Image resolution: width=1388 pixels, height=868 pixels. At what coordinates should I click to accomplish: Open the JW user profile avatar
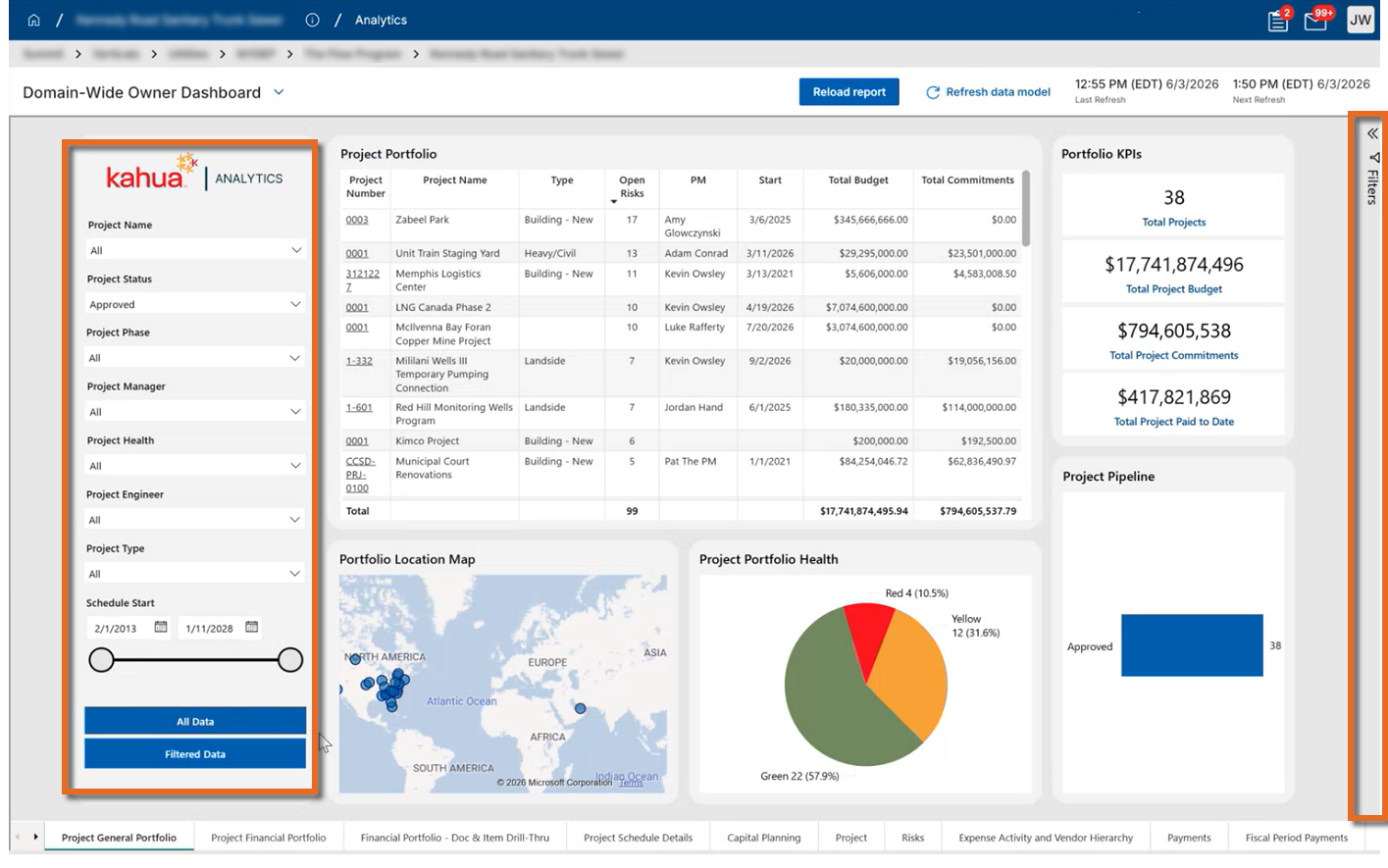pos(1360,20)
